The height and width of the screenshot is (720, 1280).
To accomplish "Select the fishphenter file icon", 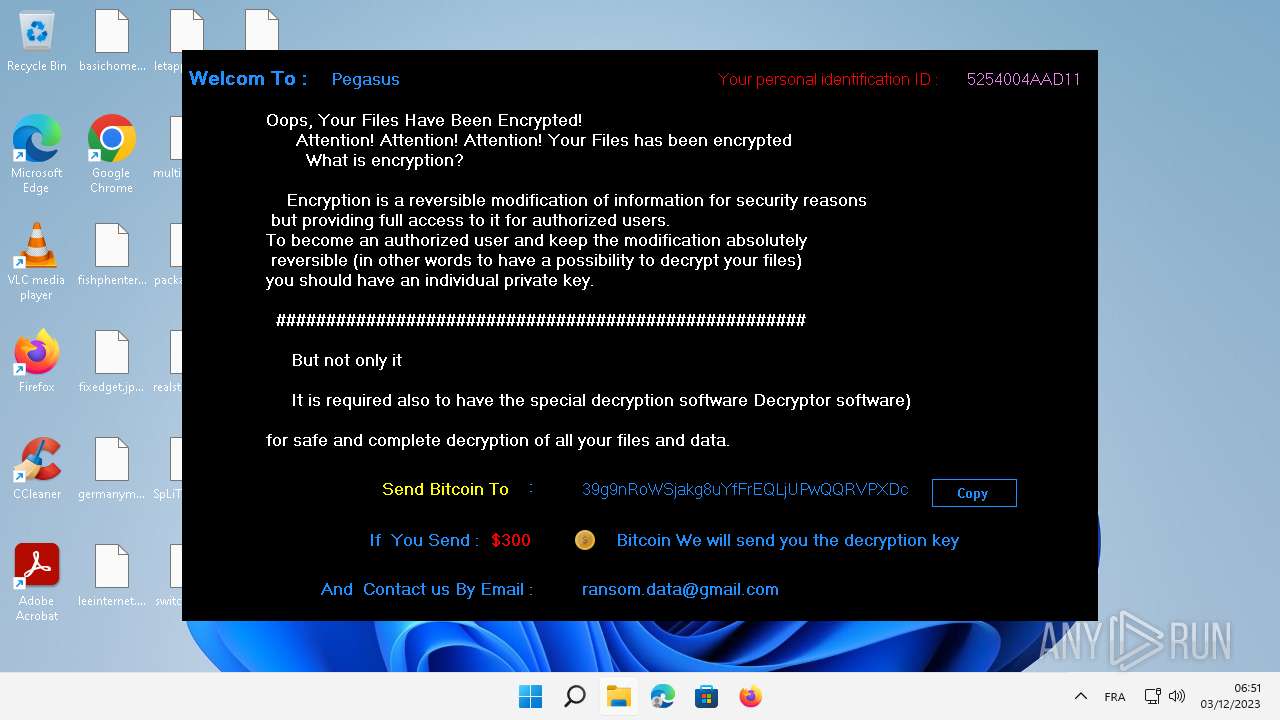I will [x=111, y=255].
